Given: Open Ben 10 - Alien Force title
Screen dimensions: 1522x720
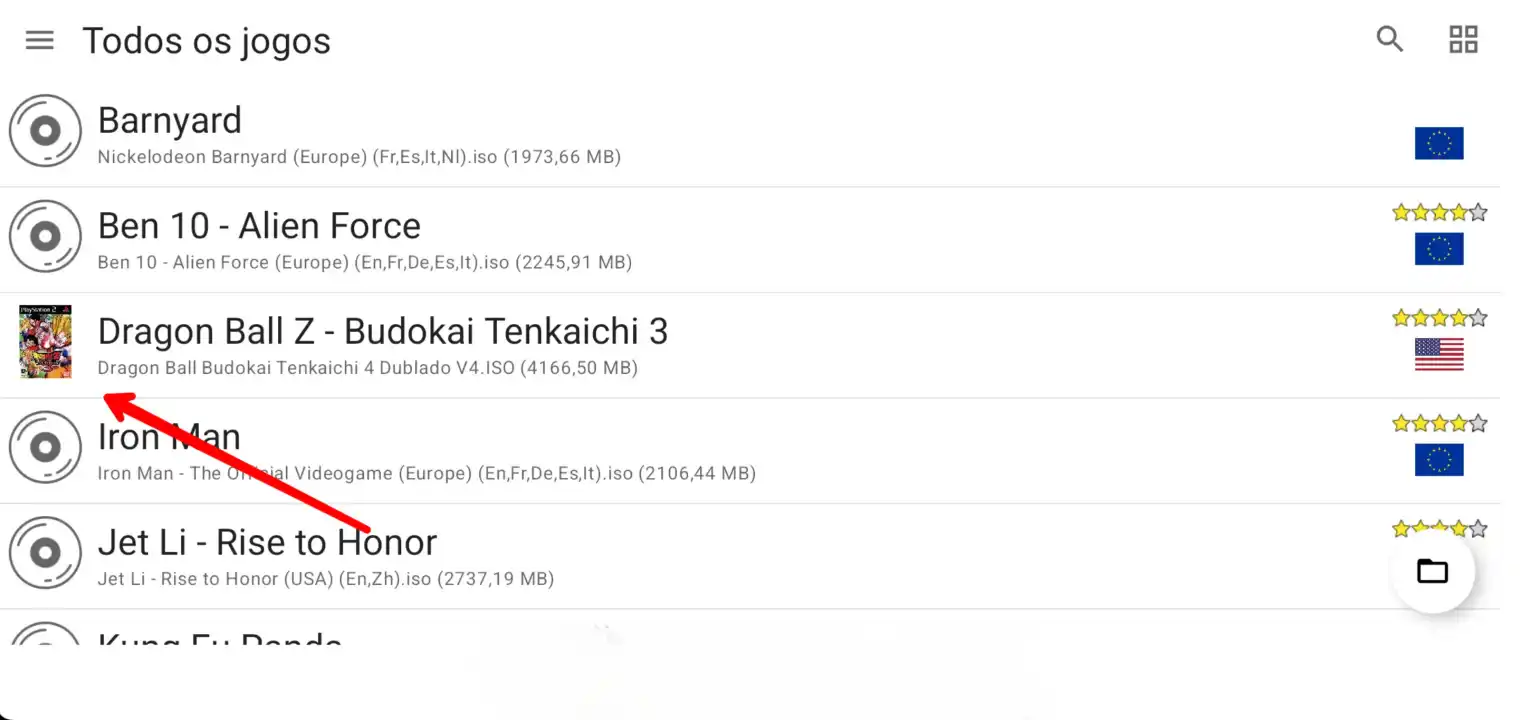Looking at the screenshot, I should [x=259, y=226].
